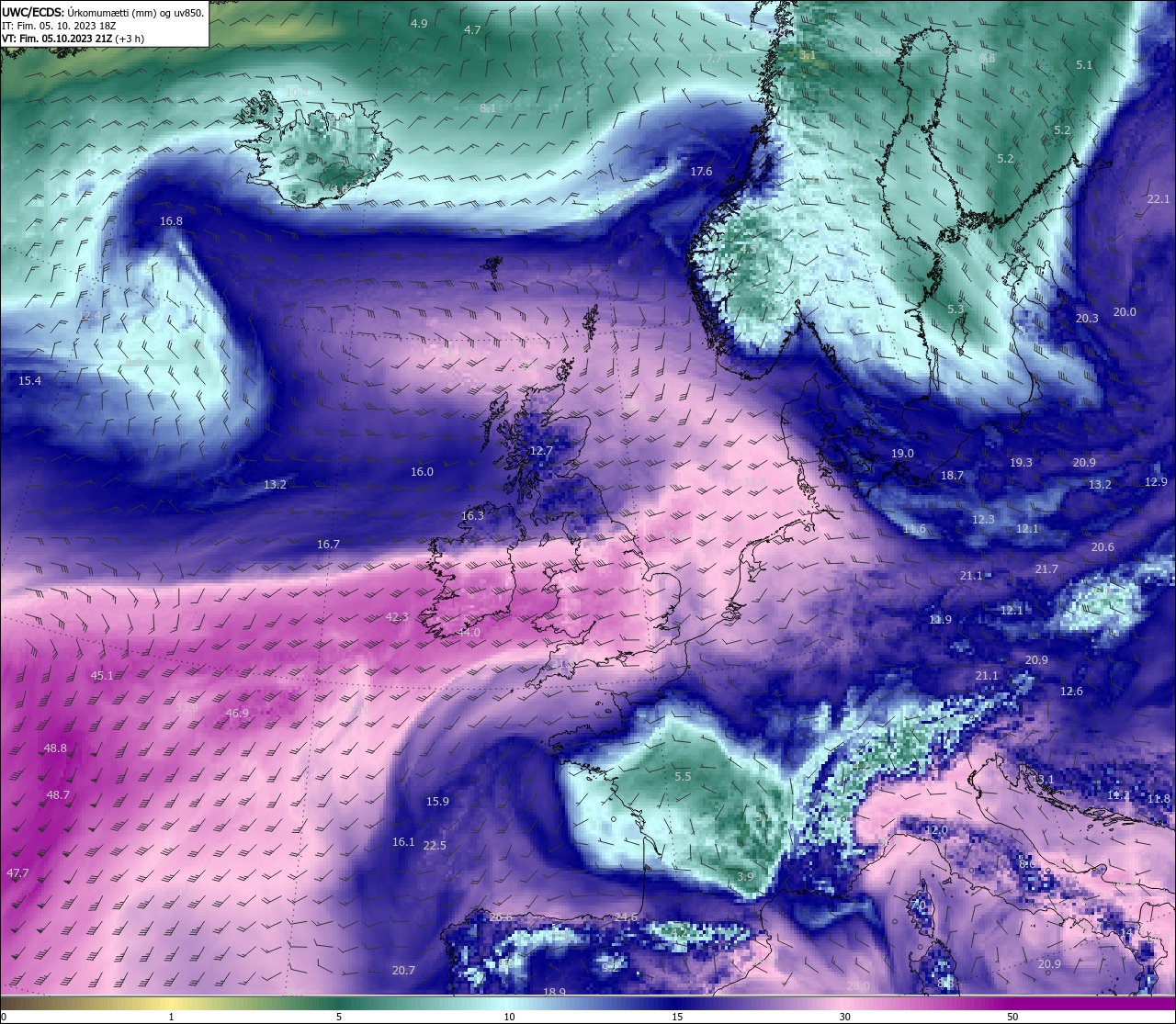
Task: Select the 20.3 value
Action: 1087,318
